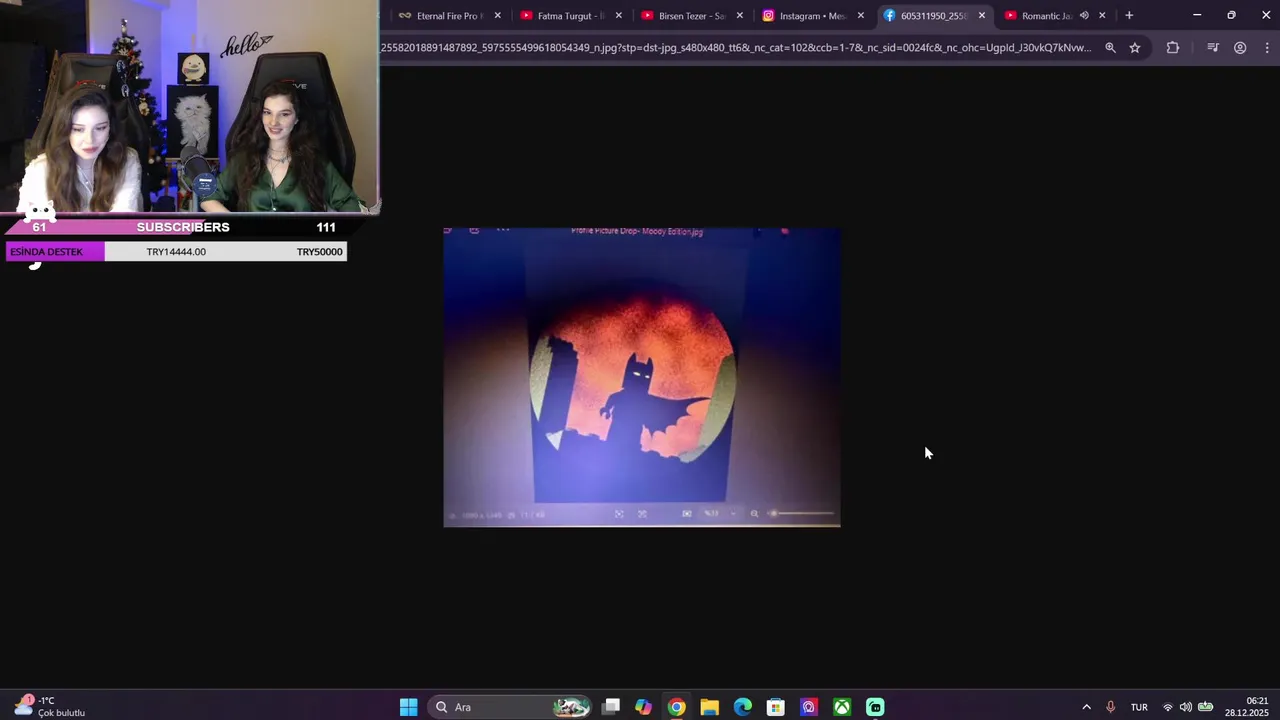Close the 605311950 image tab
The width and height of the screenshot is (1280, 720).
(x=982, y=15)
